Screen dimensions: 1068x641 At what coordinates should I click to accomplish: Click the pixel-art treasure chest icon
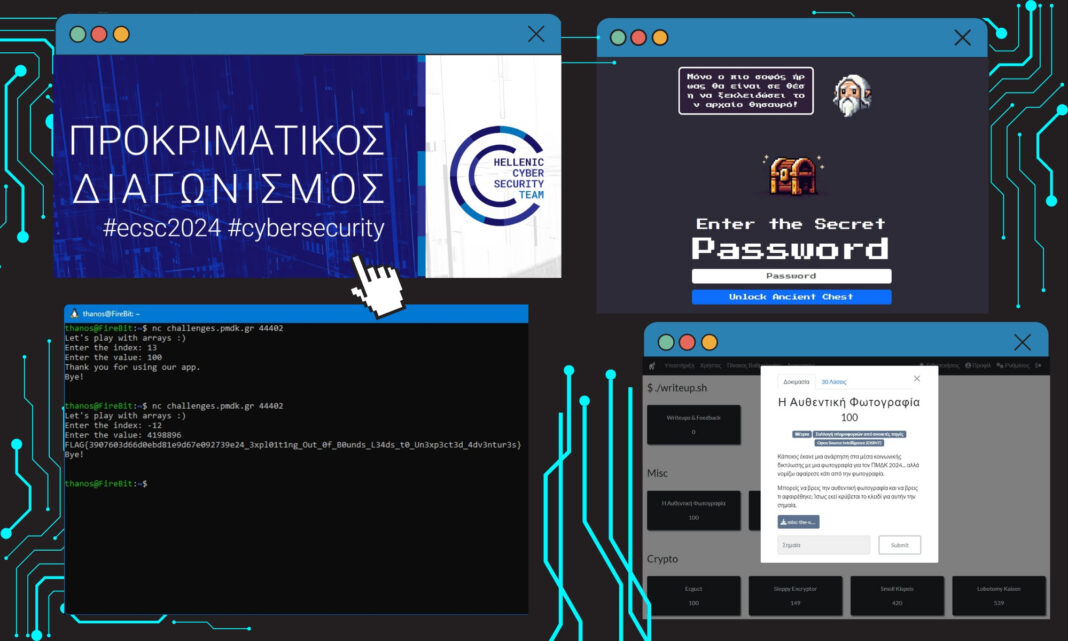[x=791, y=173]
